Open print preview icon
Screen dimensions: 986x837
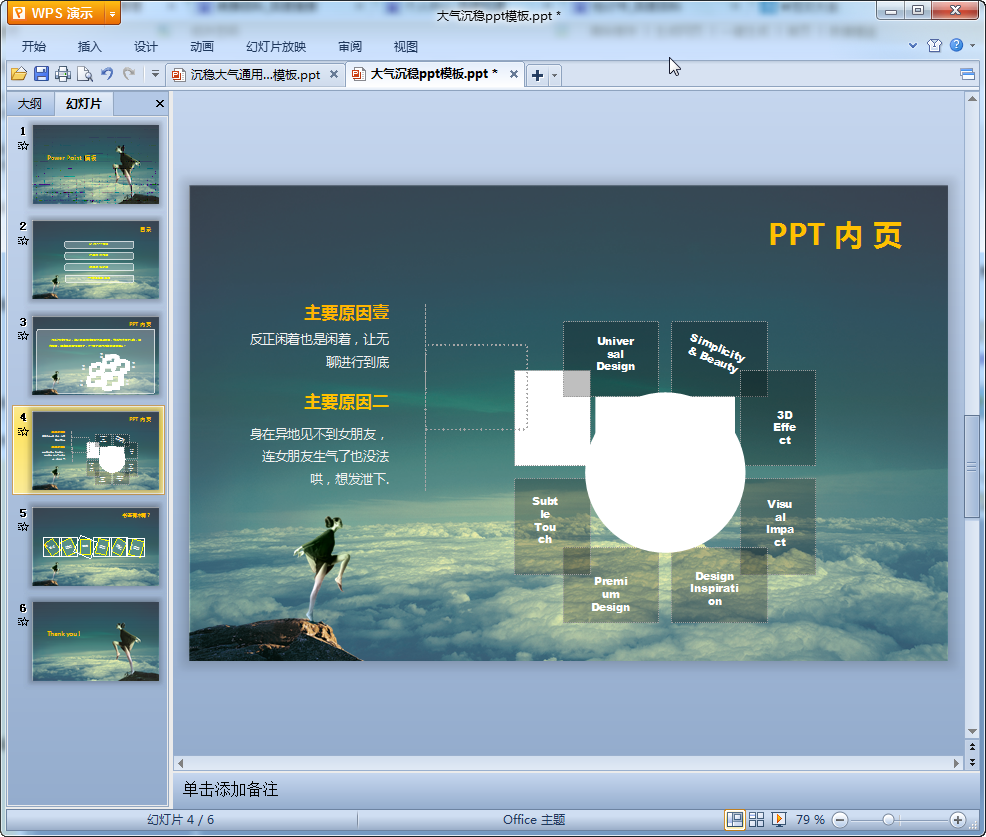pos(85,74)
